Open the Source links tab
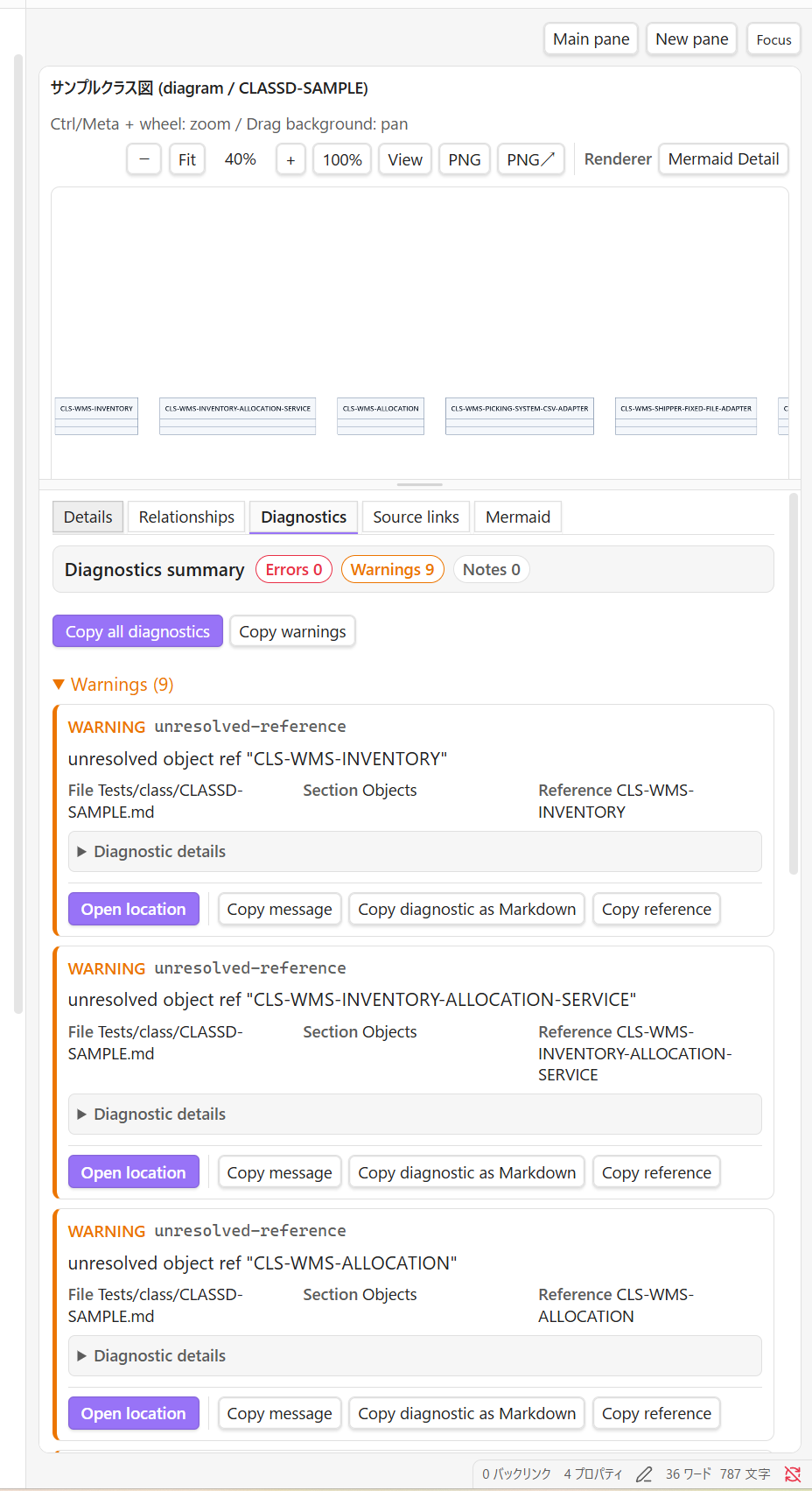812x1491 pixels. 416,517
